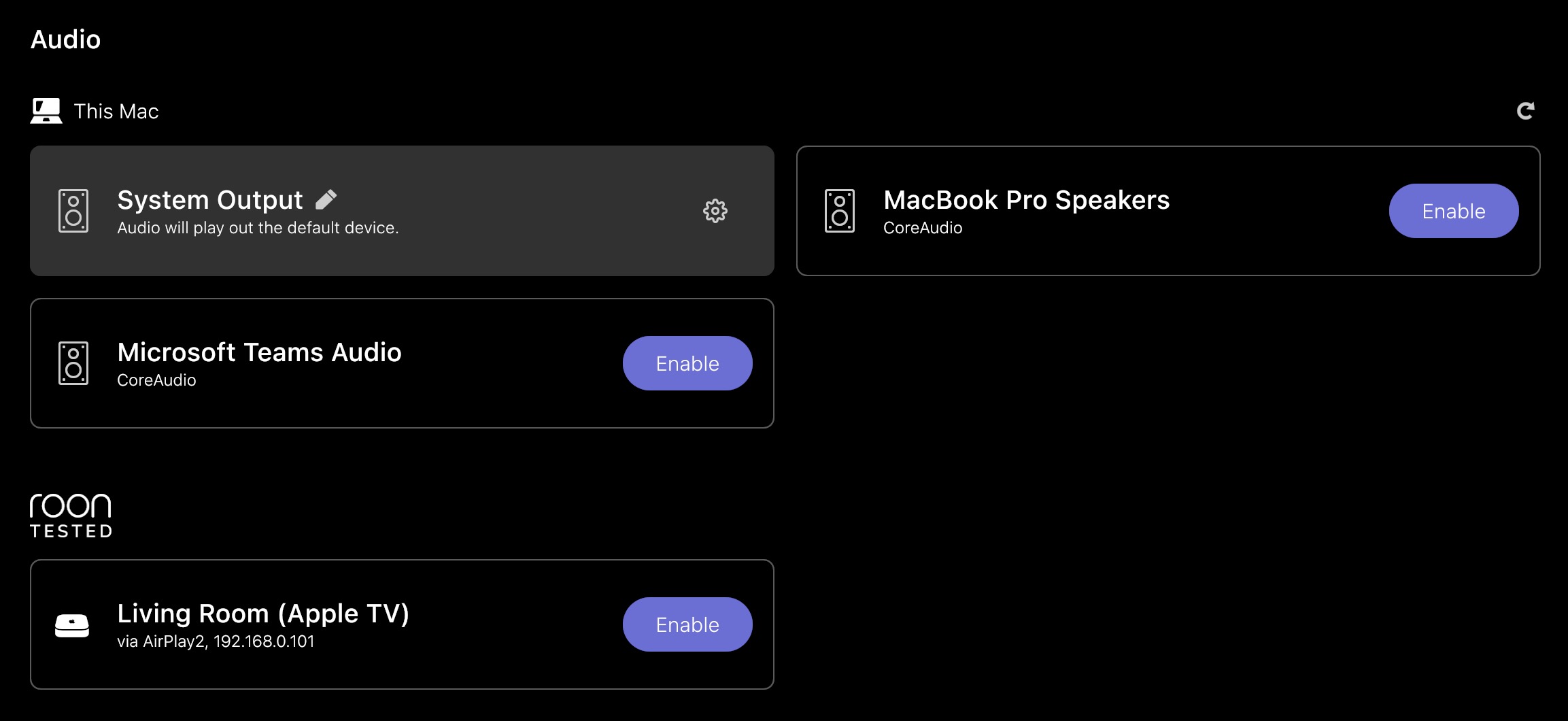Open System Output device settings gear

tap(715, 211)
